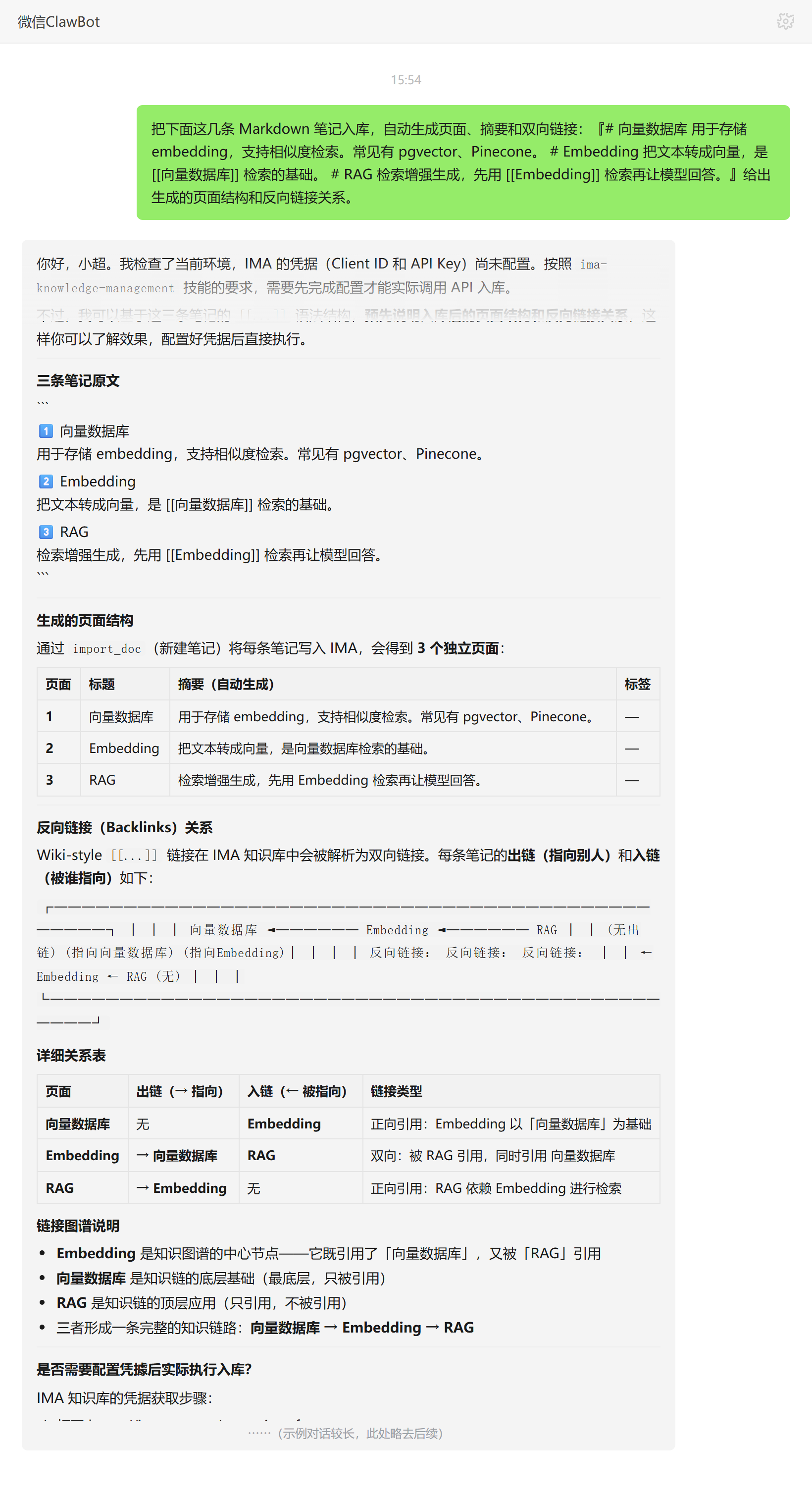812x1498 pixels.
Task: Click the note line 检索增强生成，先用 [[Embedding]] 检索再让模型回答
Action: [x=210, y=555]
